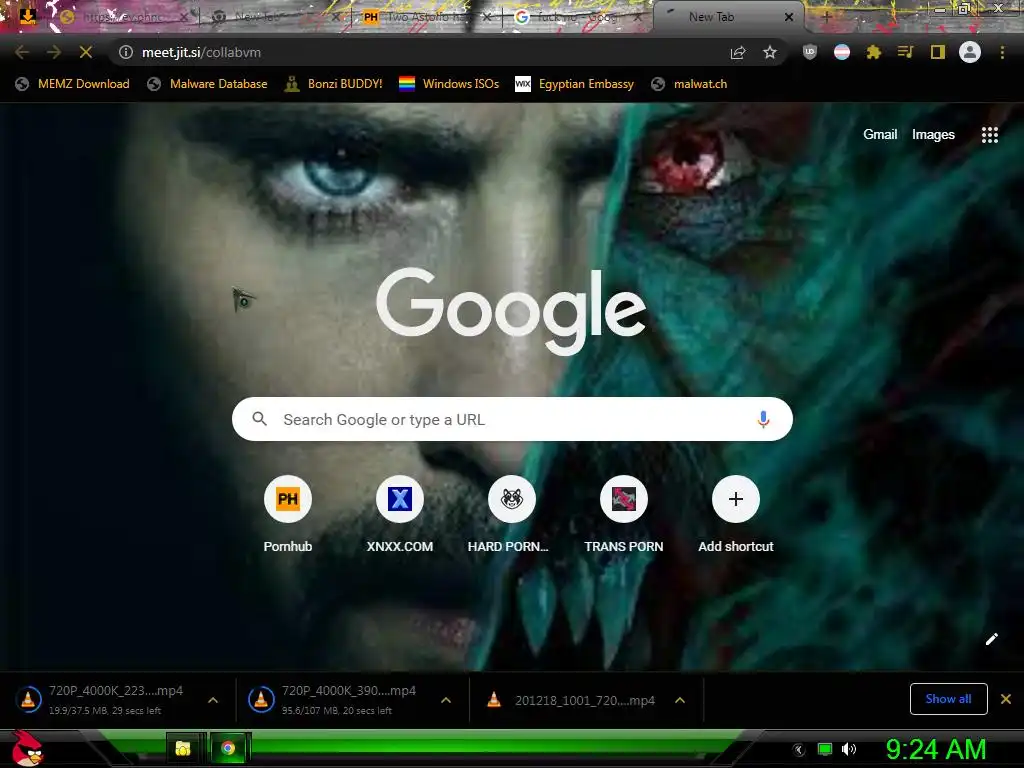
Task: Open Google apps grid
Action: (989, 135)
